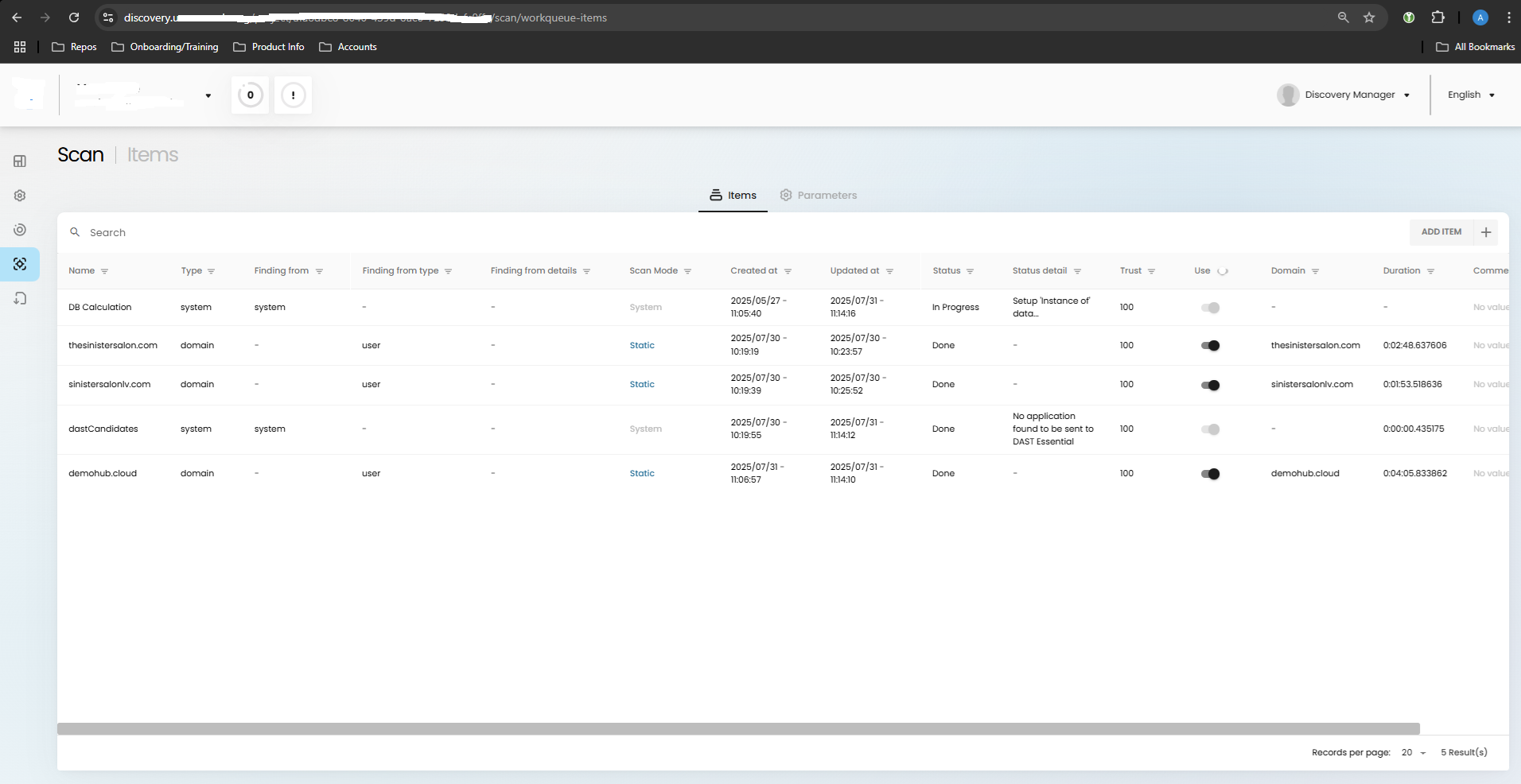Click the circular counter showing 0
The image size is (1521, 784).
coord(251,95)
